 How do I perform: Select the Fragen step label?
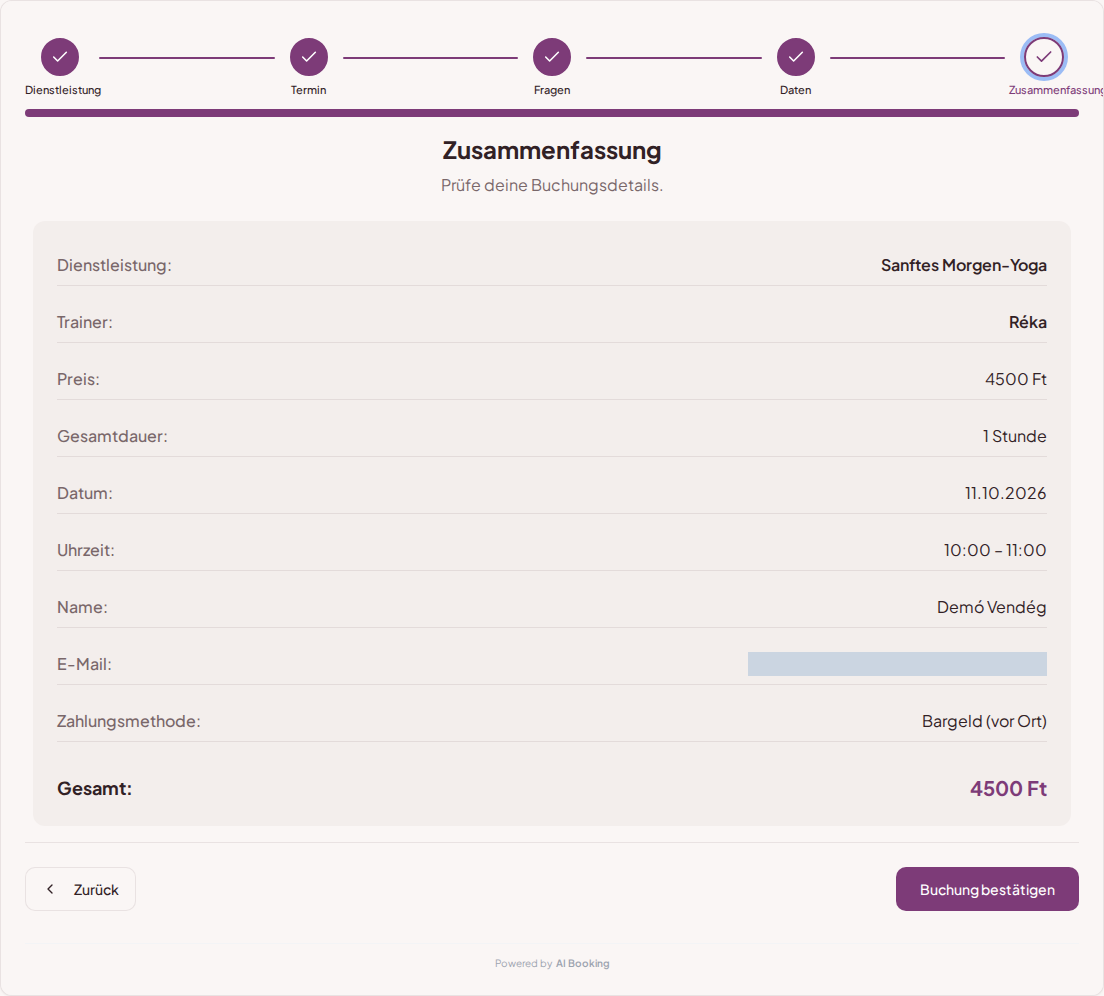point(552,90)
